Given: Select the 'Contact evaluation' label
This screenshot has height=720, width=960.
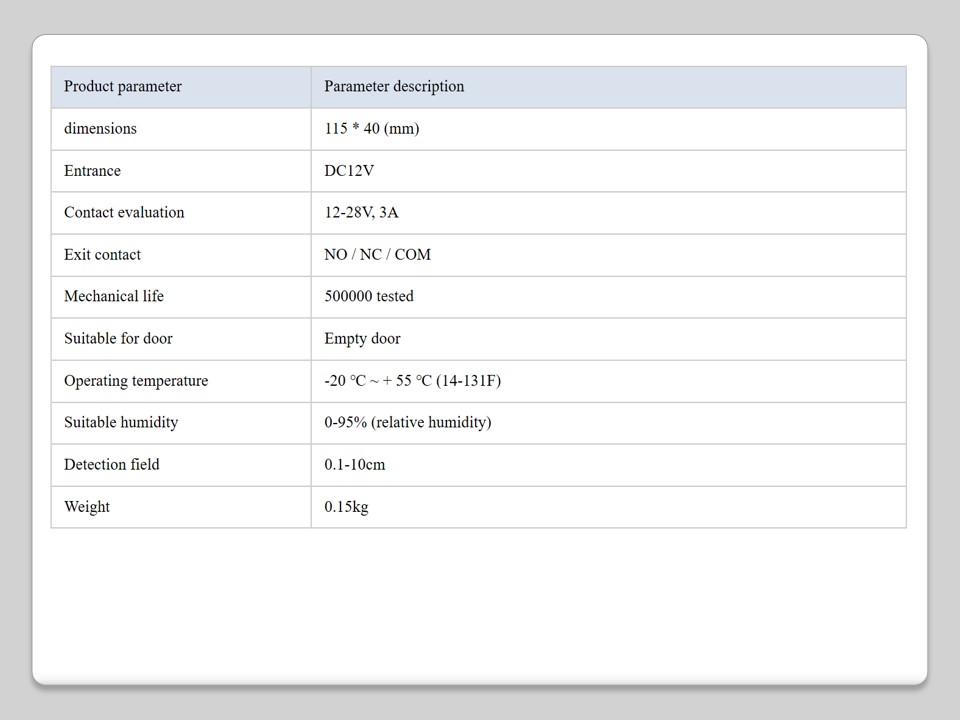Looking at the screenshot, I should pos(124,213).
